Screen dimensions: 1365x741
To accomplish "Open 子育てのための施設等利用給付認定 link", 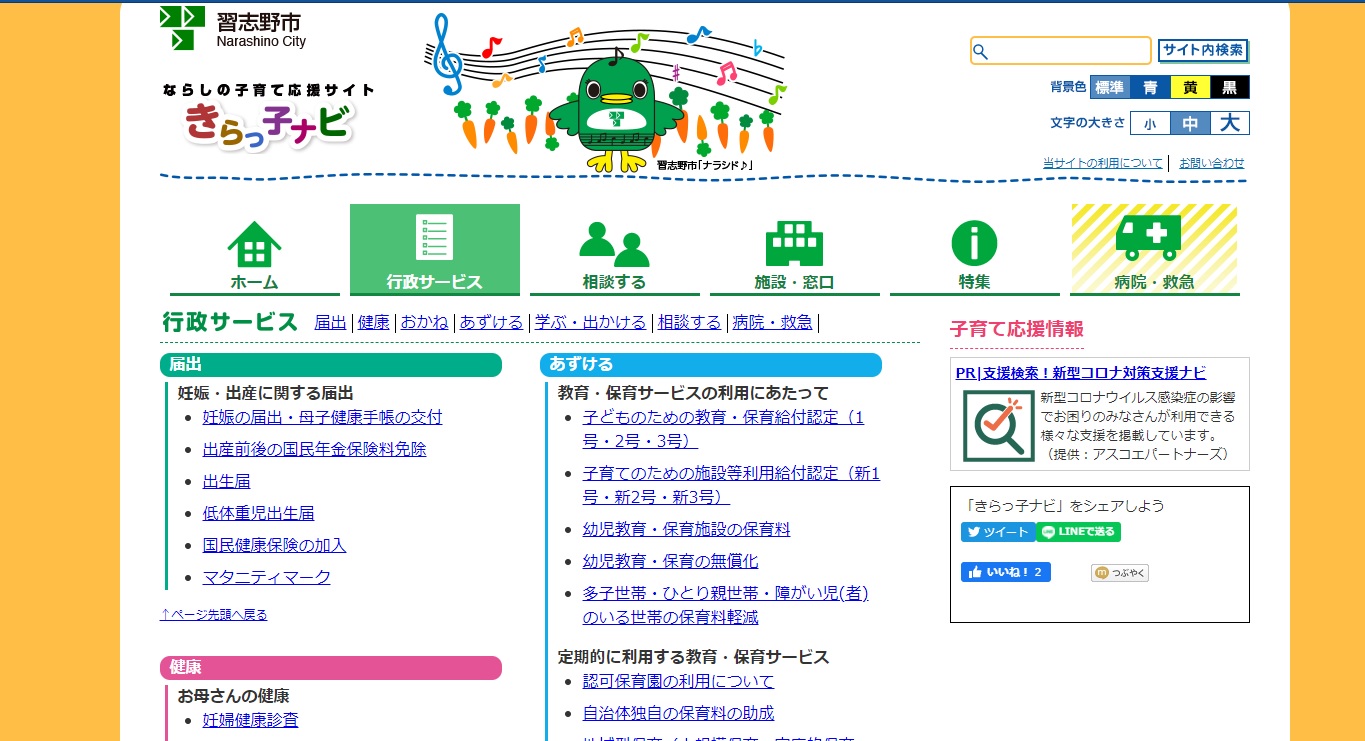I will (x=731, y=485).
